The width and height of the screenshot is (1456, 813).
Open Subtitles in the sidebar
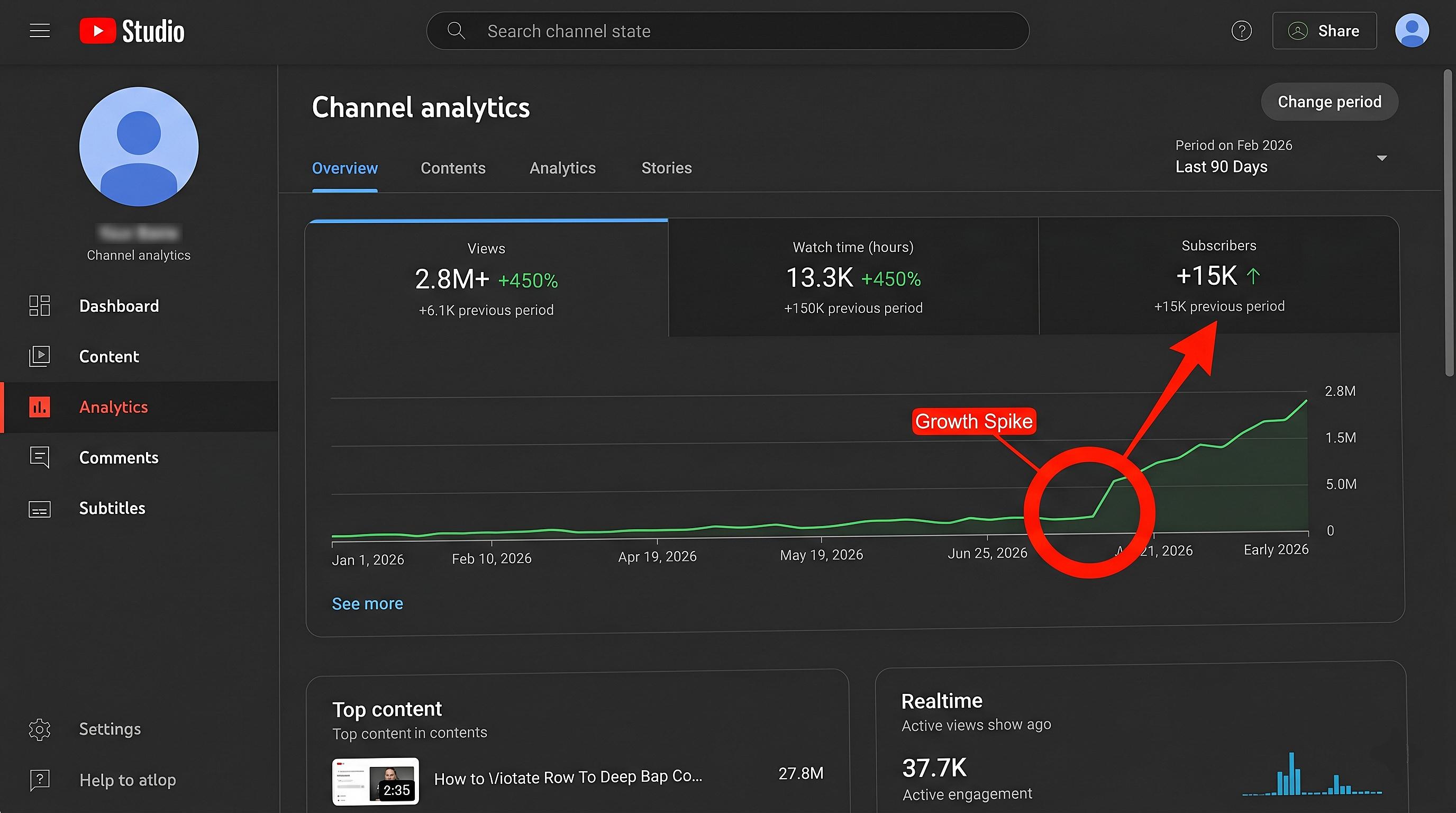pos(139,508)
